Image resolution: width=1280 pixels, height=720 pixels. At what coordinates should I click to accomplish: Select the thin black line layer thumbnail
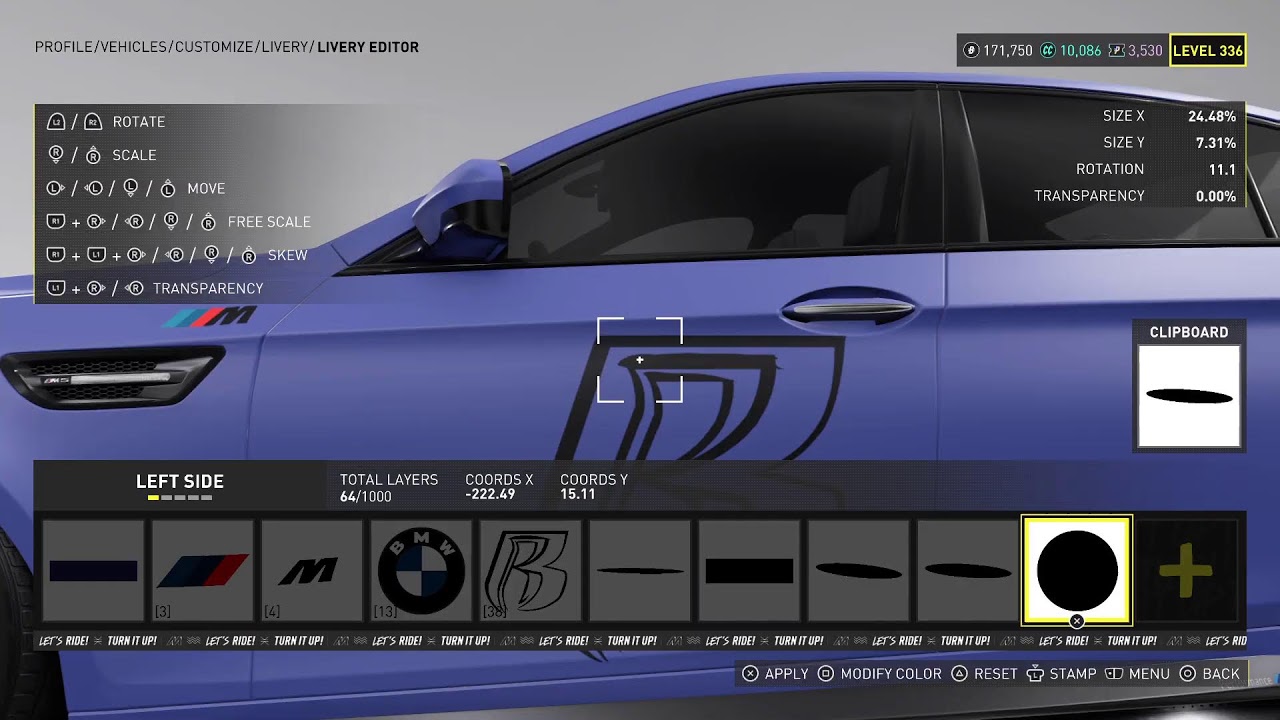tap(640, 571)
